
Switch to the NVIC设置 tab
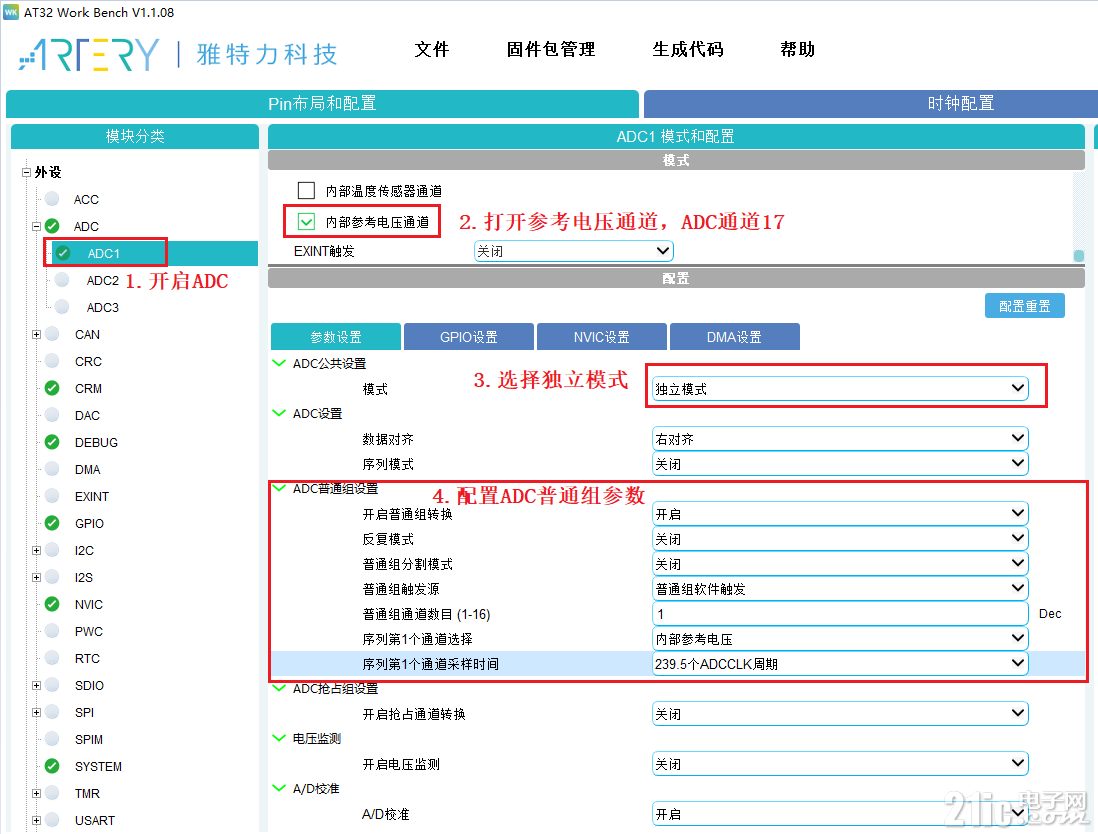point(602,337)
